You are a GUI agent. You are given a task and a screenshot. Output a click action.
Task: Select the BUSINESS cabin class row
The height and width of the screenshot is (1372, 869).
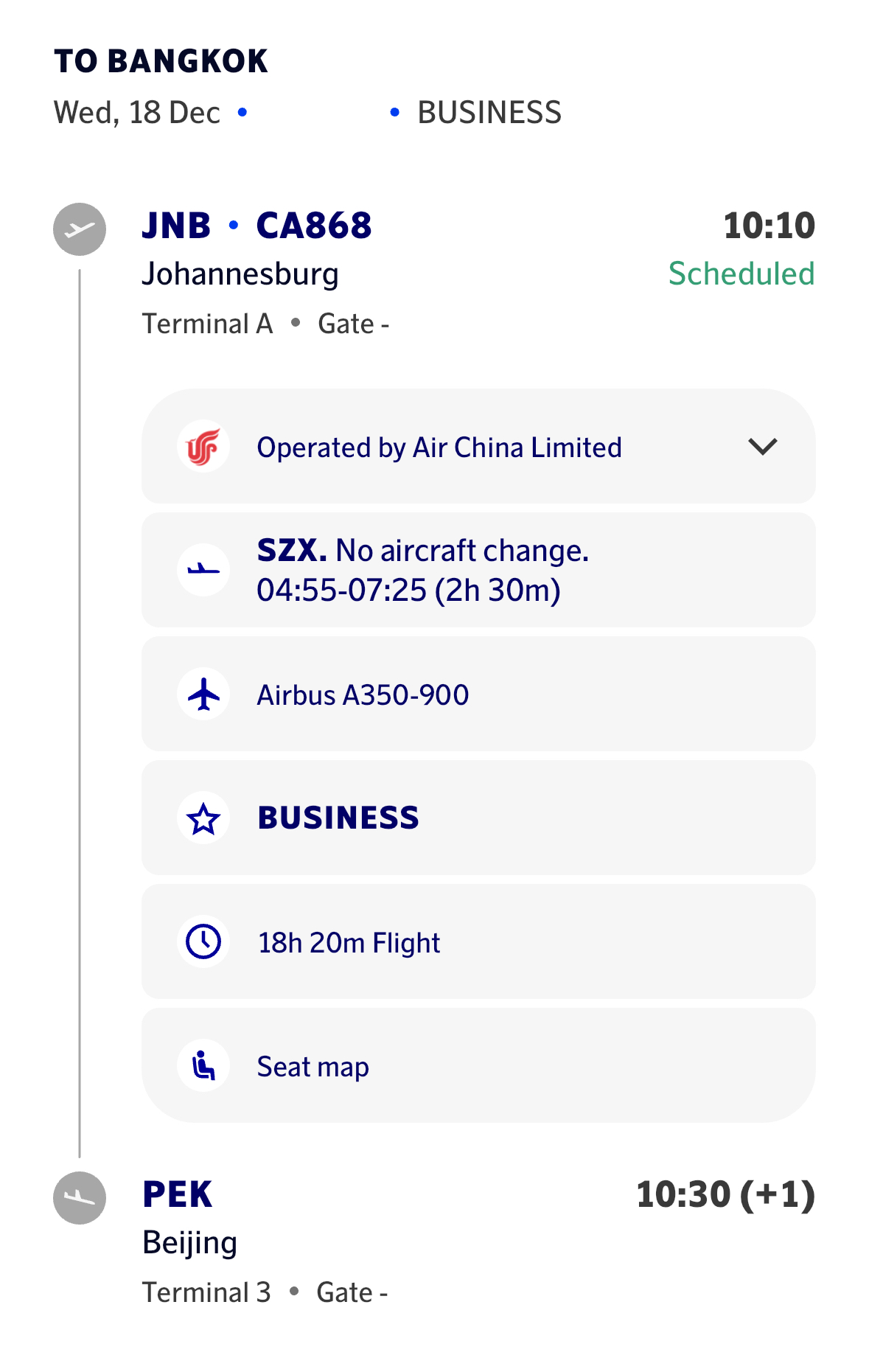click(479, 818)
